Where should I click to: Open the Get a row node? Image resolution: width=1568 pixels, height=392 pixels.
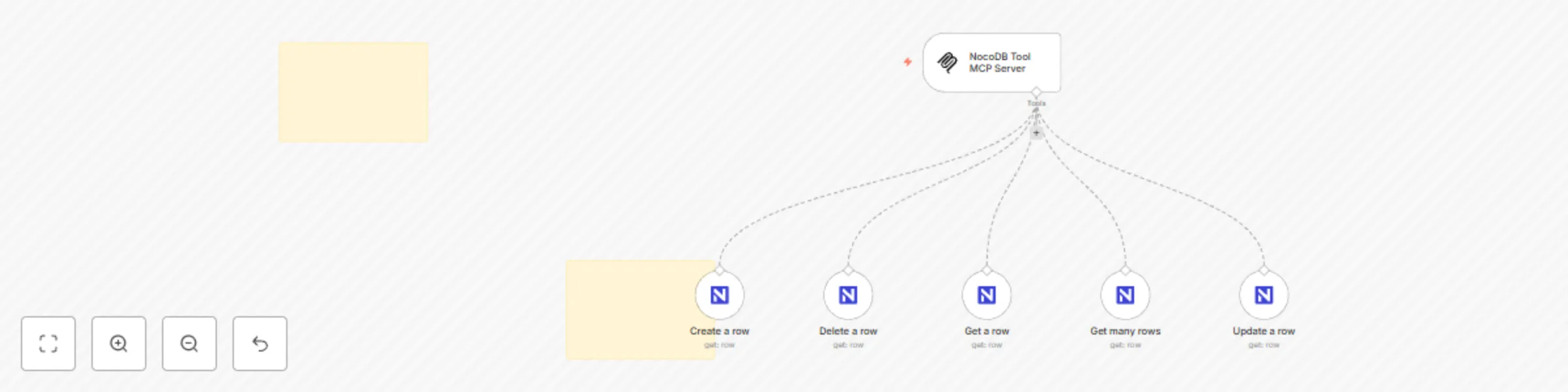[987, 295]
